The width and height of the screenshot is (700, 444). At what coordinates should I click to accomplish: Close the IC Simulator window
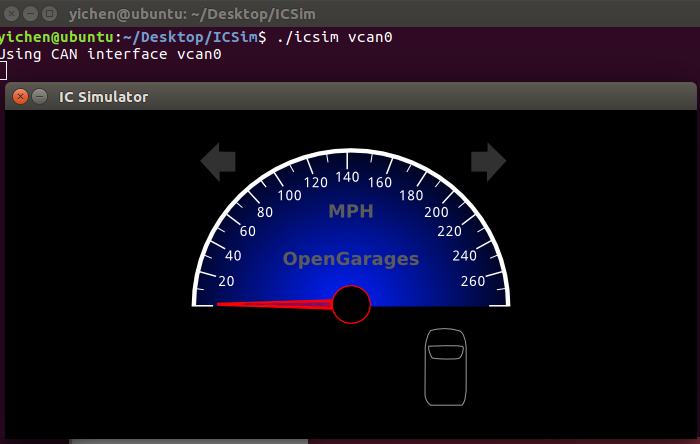(20, 96)
